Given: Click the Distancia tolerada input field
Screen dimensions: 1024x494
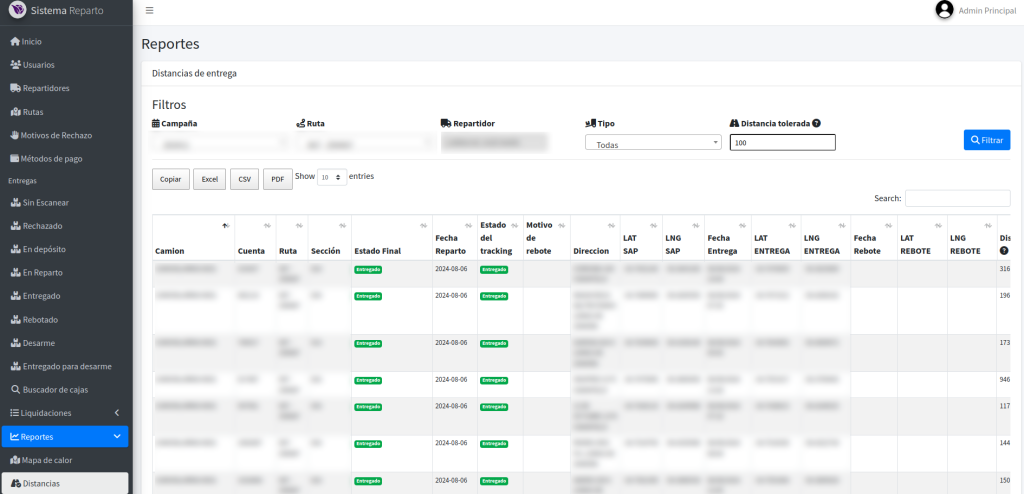Looking at the screenshot, I should pos(782,142).
